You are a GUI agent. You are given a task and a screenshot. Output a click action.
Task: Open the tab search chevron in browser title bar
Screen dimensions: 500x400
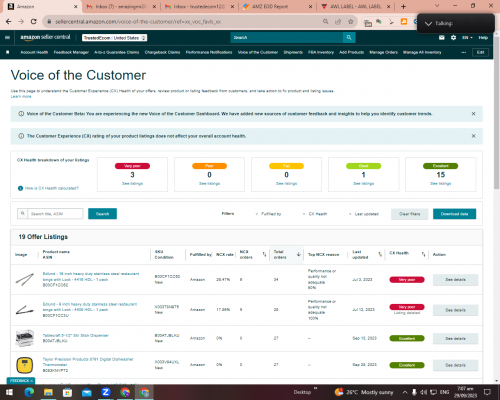437,6
